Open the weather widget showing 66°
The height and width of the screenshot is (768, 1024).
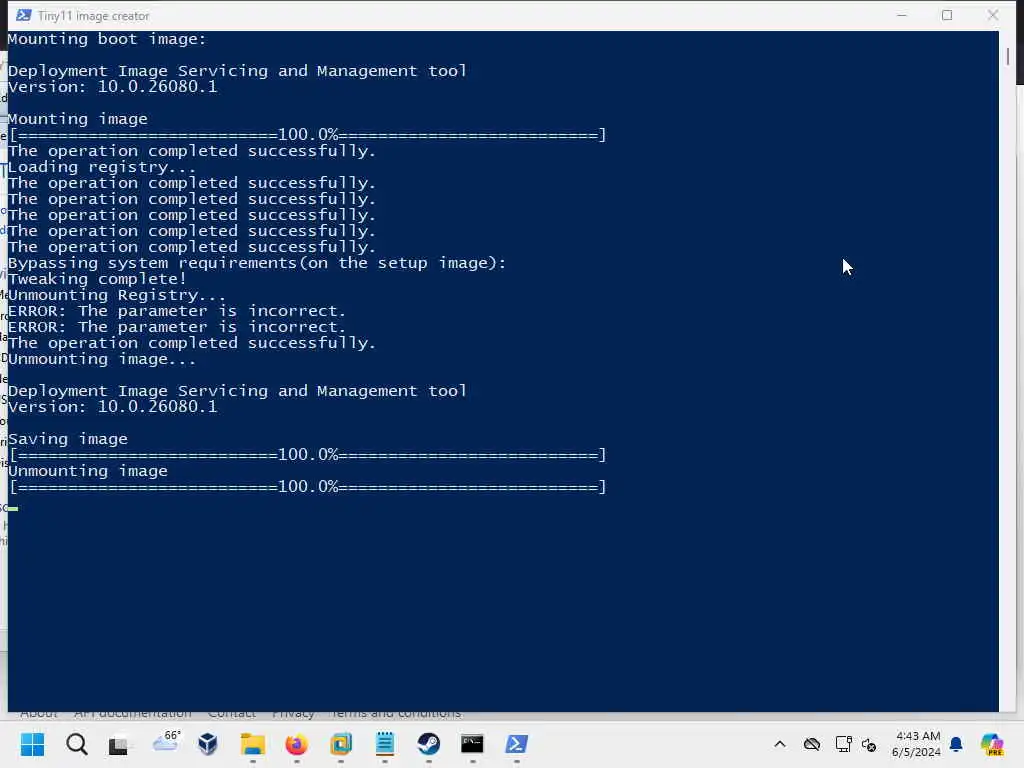pos(166,742)
